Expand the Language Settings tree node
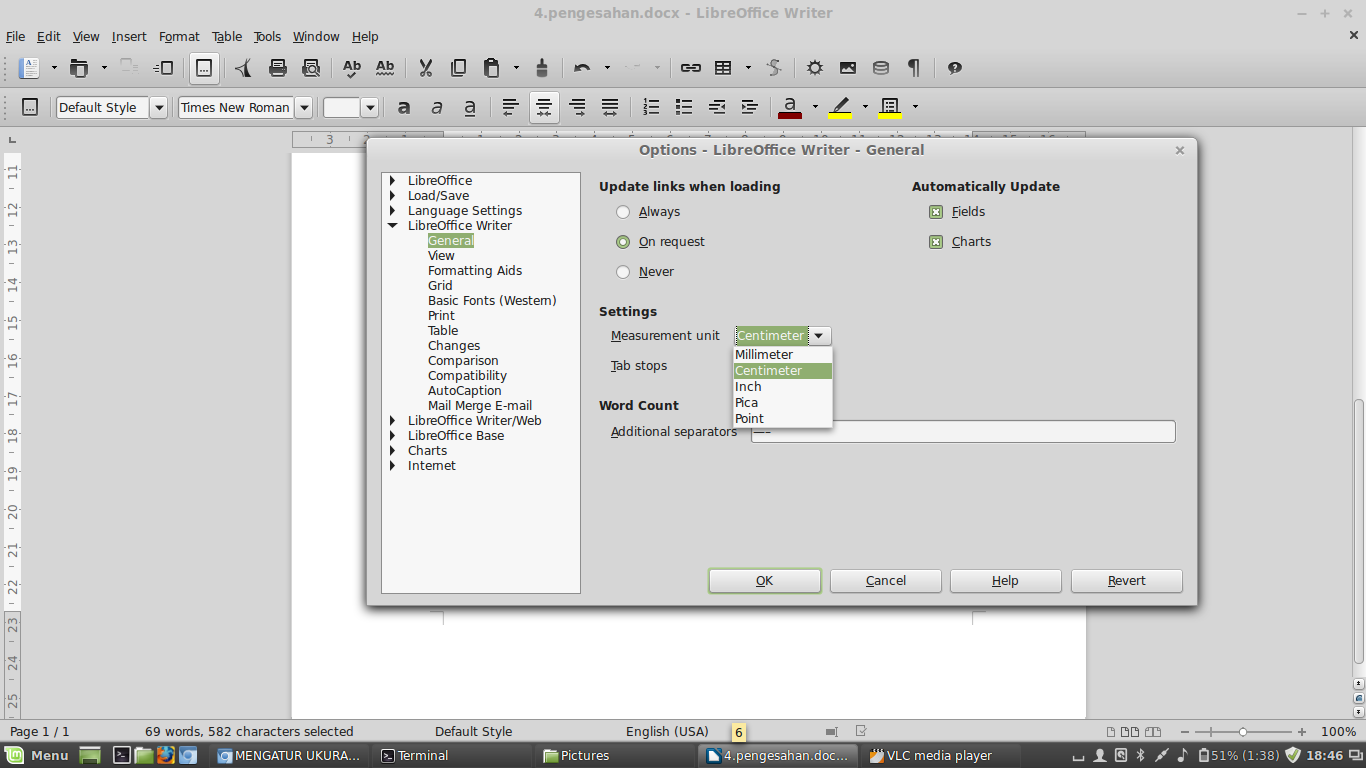The height and width of the screenshot is (768, 1366). pyautogui.click(x=393, y=211)
